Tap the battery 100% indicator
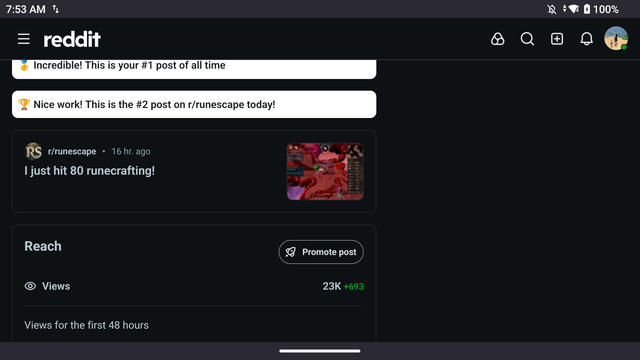 tap(601, 9)
